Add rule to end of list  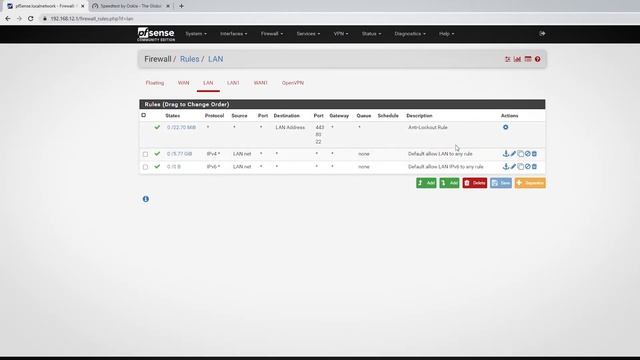coord(449,183)
